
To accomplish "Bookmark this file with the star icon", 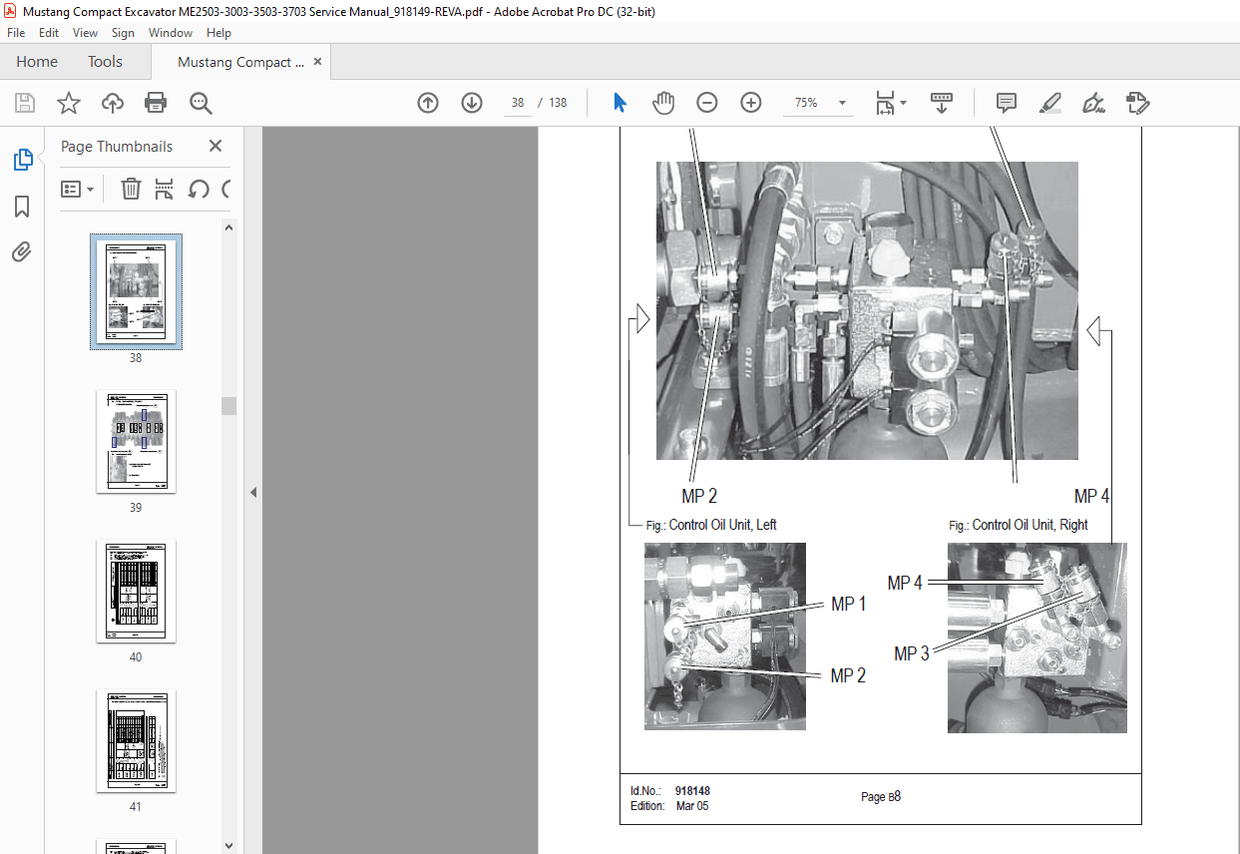I will [68, 103].
